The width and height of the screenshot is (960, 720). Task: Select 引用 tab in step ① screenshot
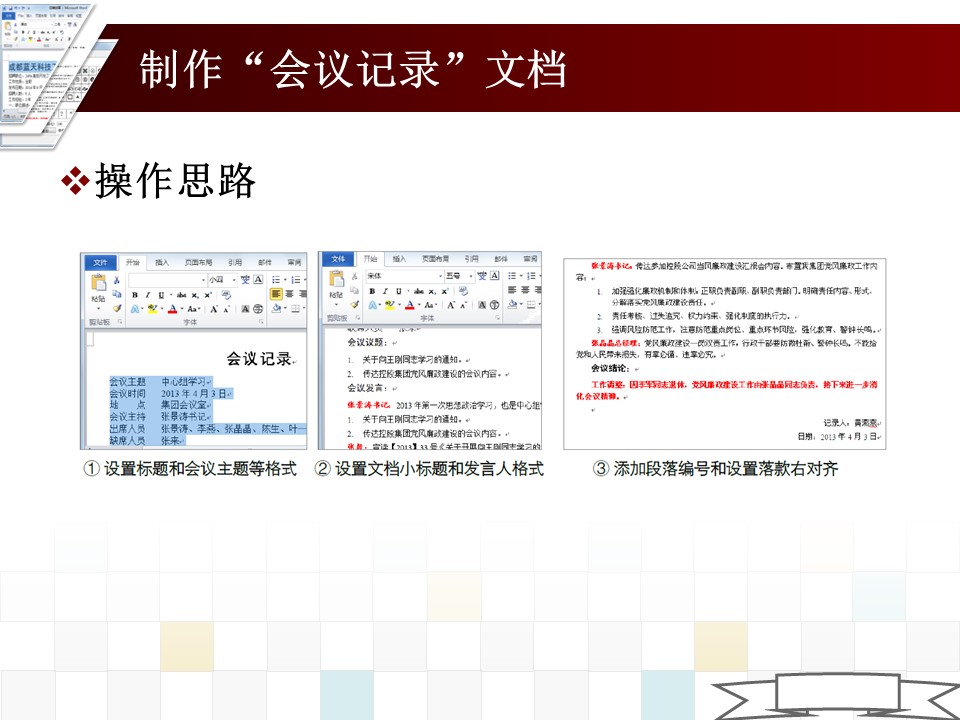point(235,262)
